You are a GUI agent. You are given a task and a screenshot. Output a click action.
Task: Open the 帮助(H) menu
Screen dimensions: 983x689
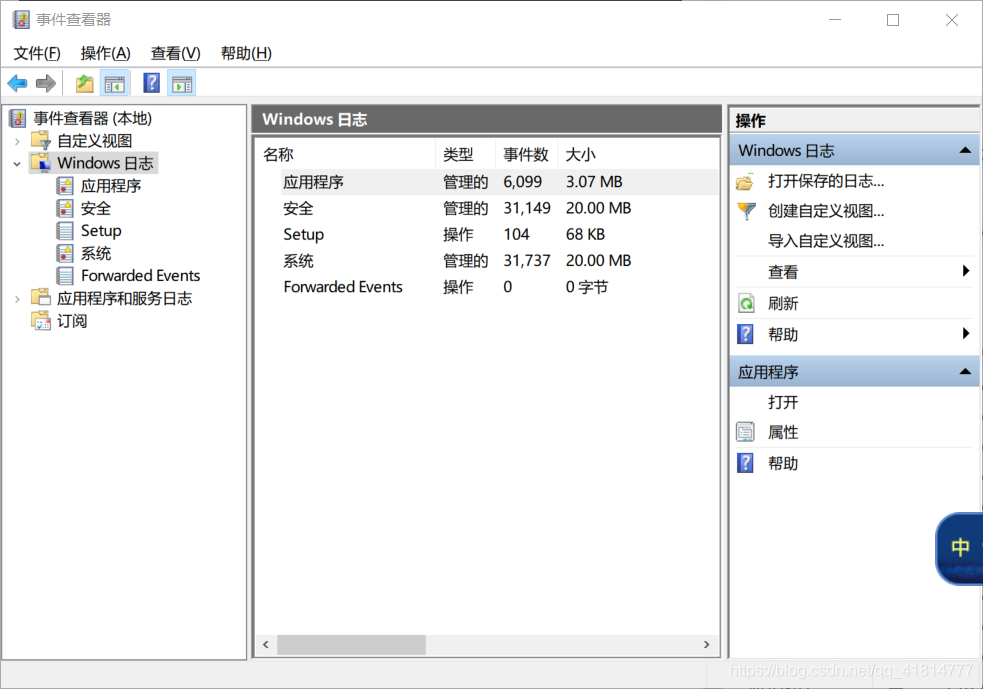tap(246, 53)
